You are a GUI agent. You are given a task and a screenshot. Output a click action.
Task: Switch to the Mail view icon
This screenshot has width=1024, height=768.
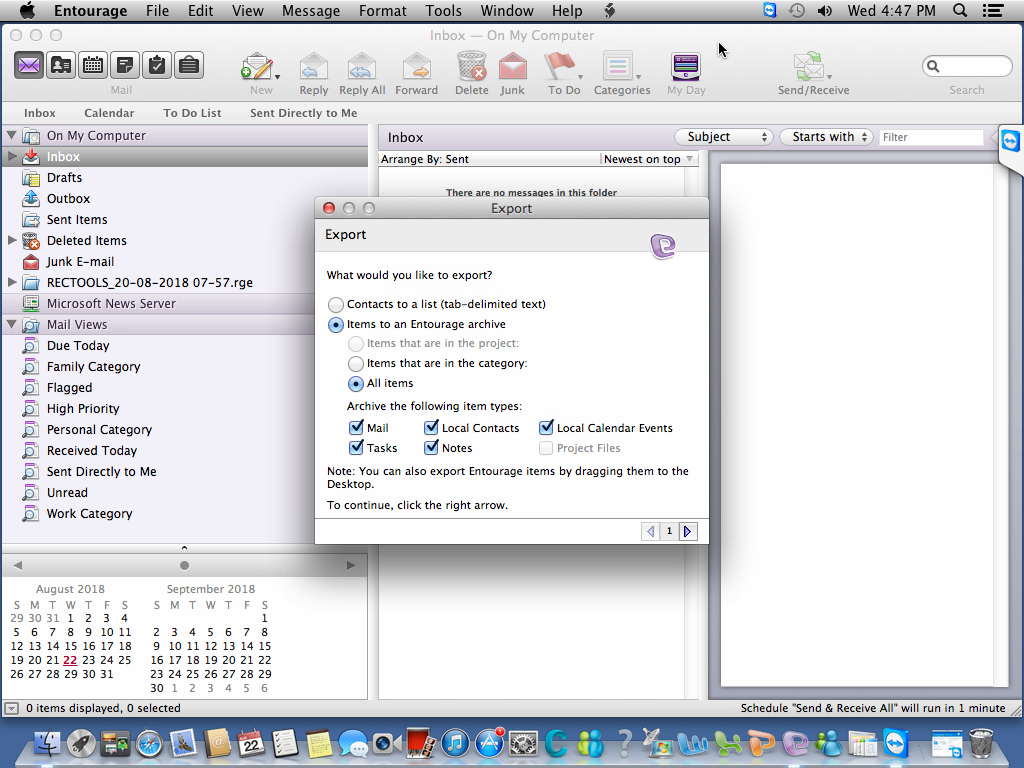pos(29,65)
